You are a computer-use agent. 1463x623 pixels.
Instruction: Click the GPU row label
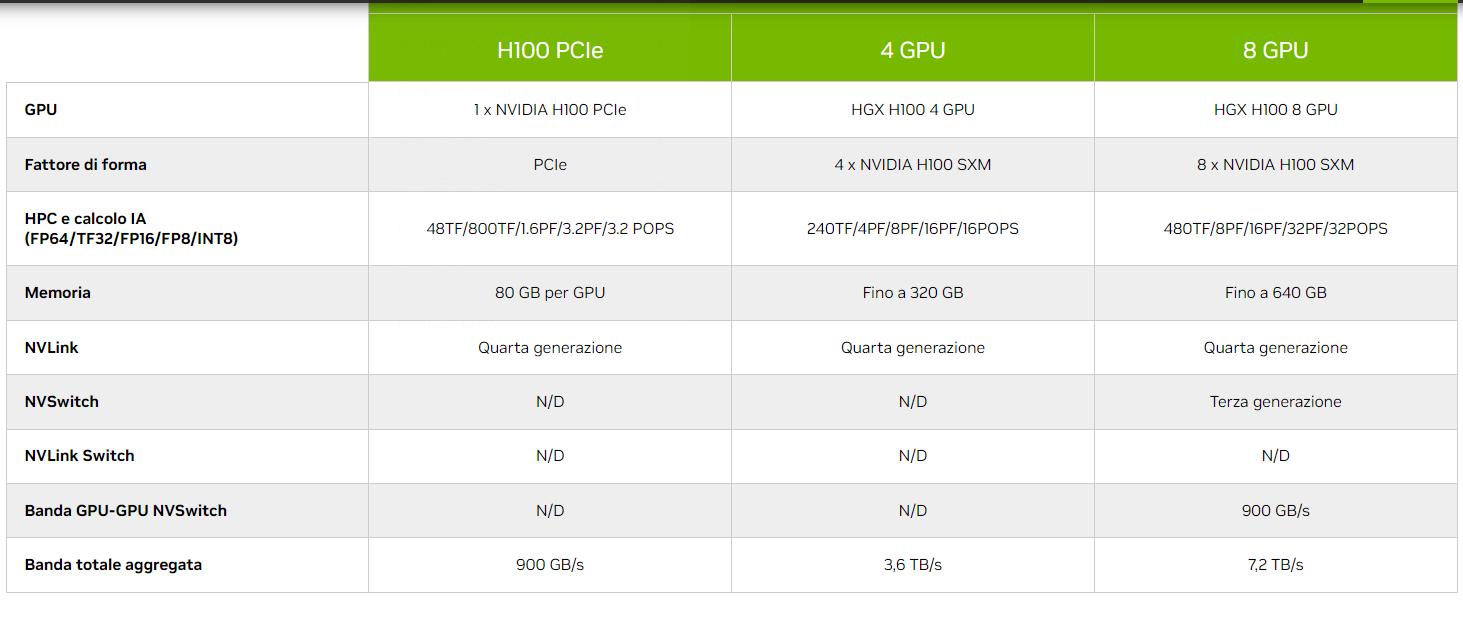coord(41,110)
